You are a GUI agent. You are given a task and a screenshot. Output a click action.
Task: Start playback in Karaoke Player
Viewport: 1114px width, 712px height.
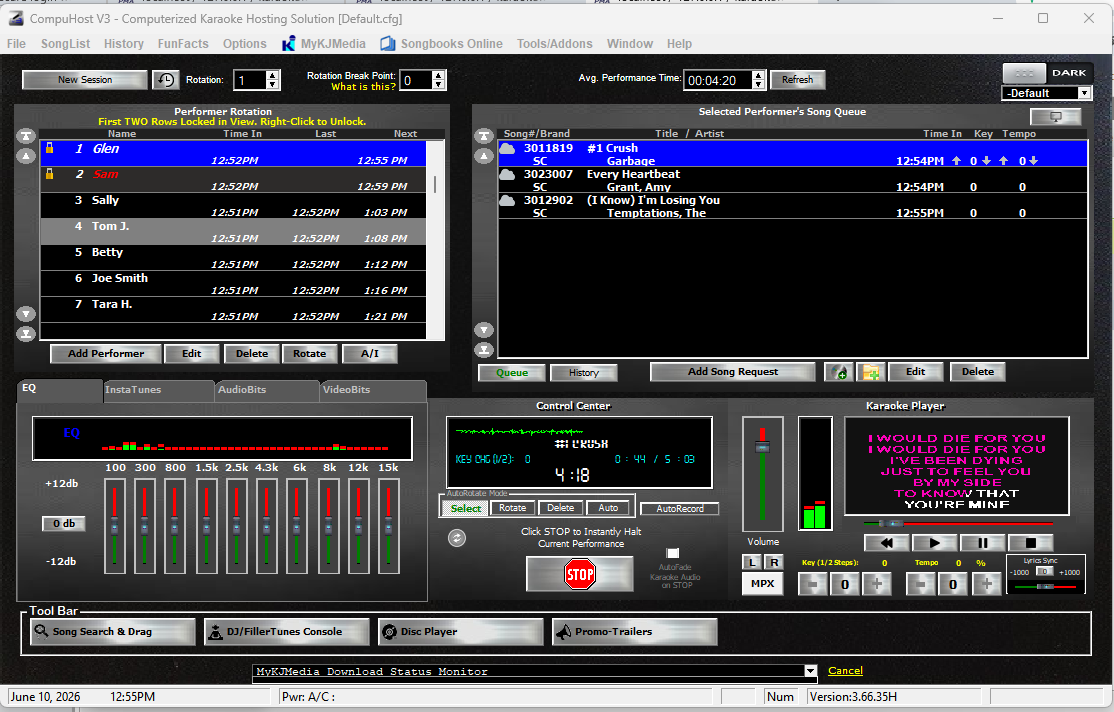point(934,543)
